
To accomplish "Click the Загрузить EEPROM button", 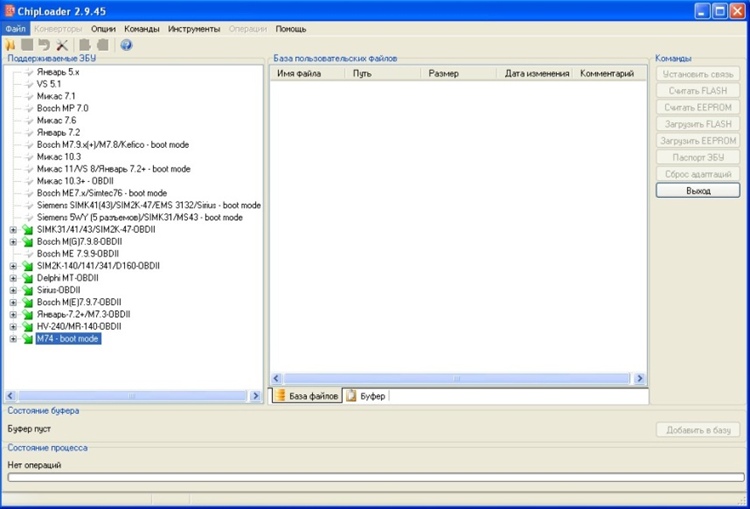I will point(698,141).
